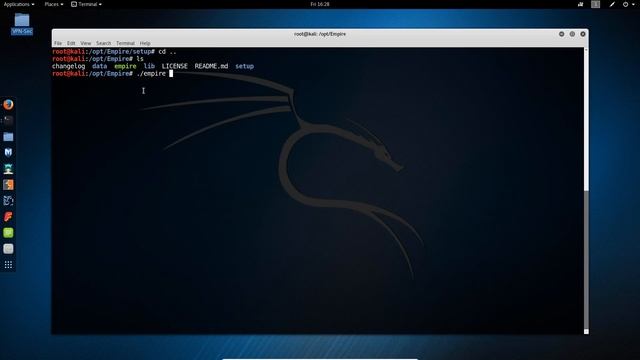The height and width of the screenshot is (360, 640).
Task: Click the 'setup' directory in ls output
Action: pyautogui.click(x=244, y=66)
